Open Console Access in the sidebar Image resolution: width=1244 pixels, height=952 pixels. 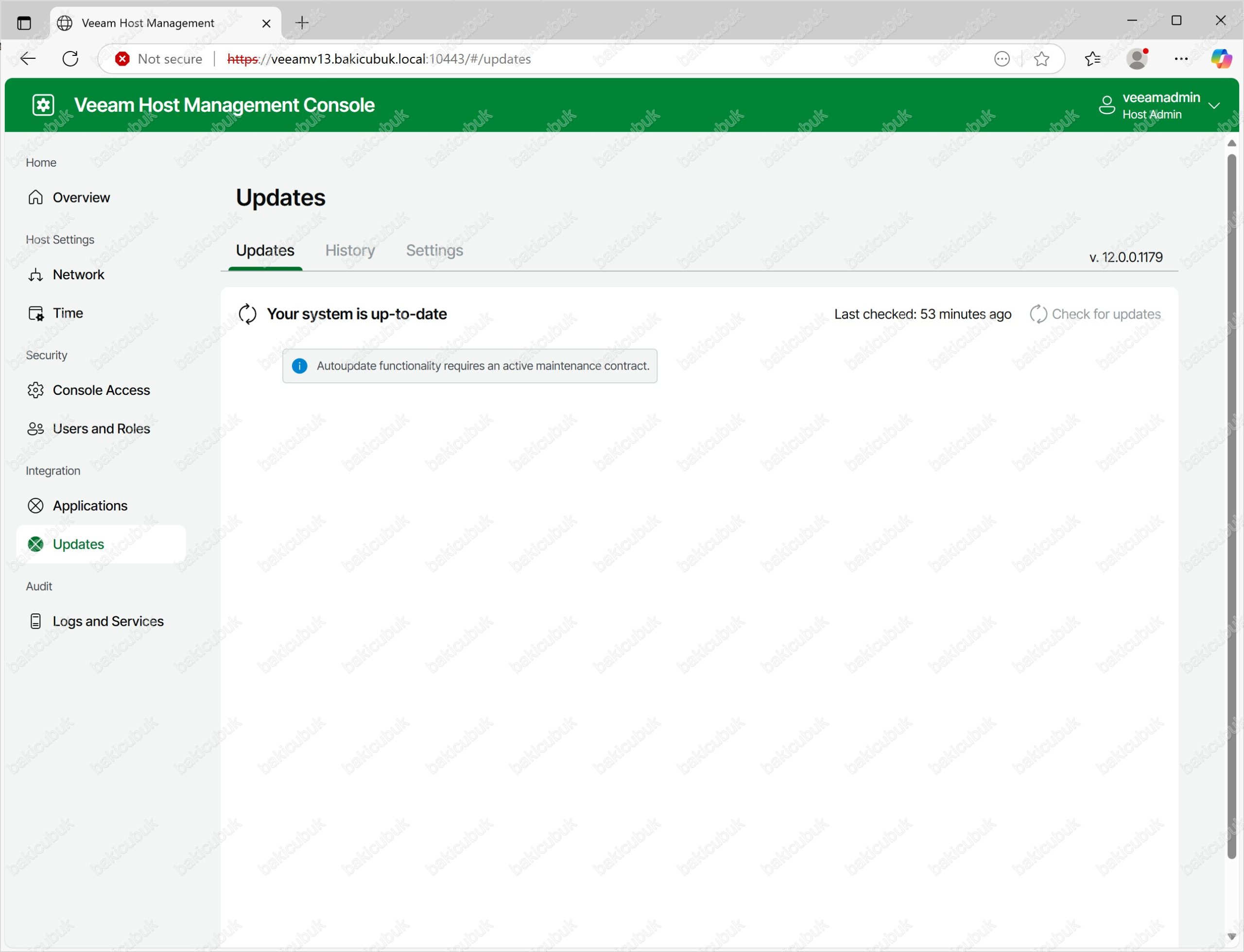point(101,391)
